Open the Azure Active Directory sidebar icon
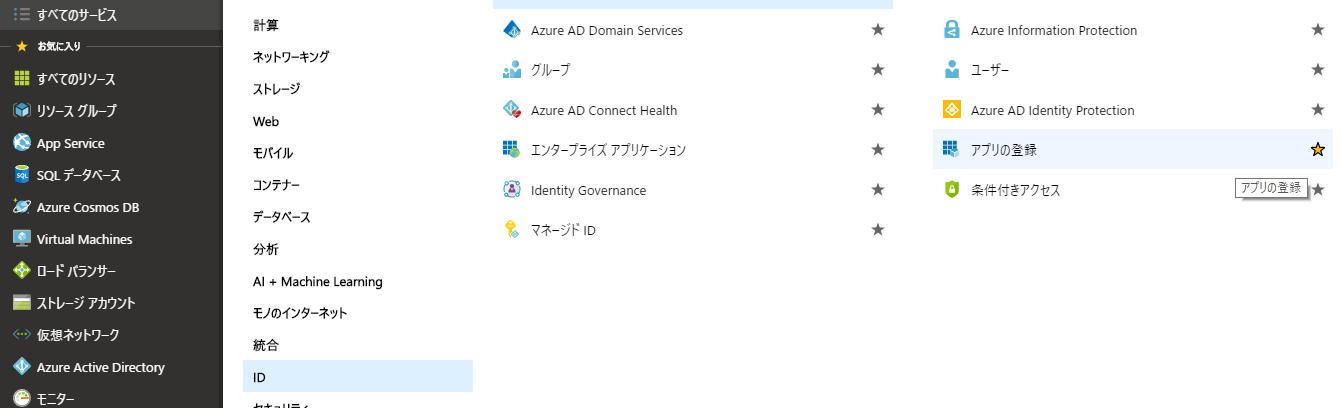The width and height of the screenshot is (1342, 408). coord(21,367)
